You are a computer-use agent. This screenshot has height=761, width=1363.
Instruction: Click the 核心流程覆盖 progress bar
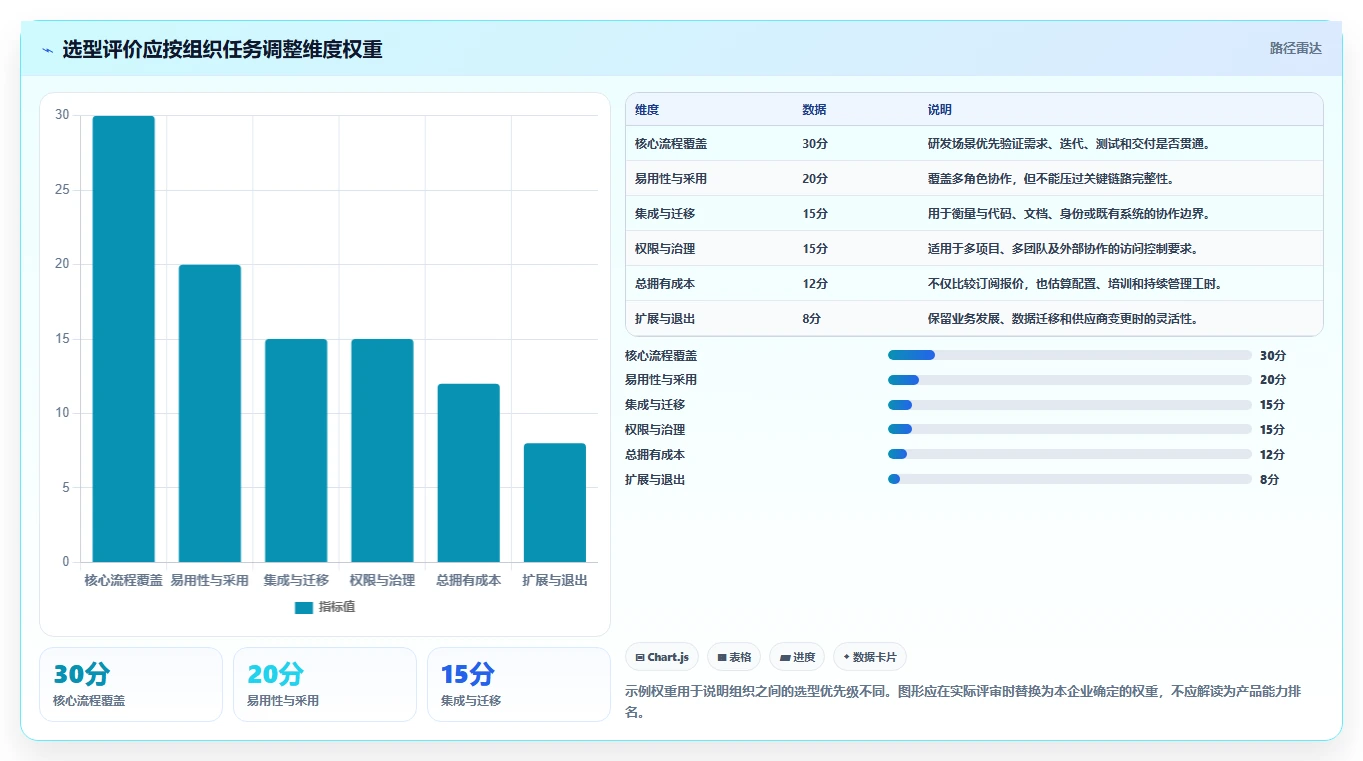click(1070, 355)
